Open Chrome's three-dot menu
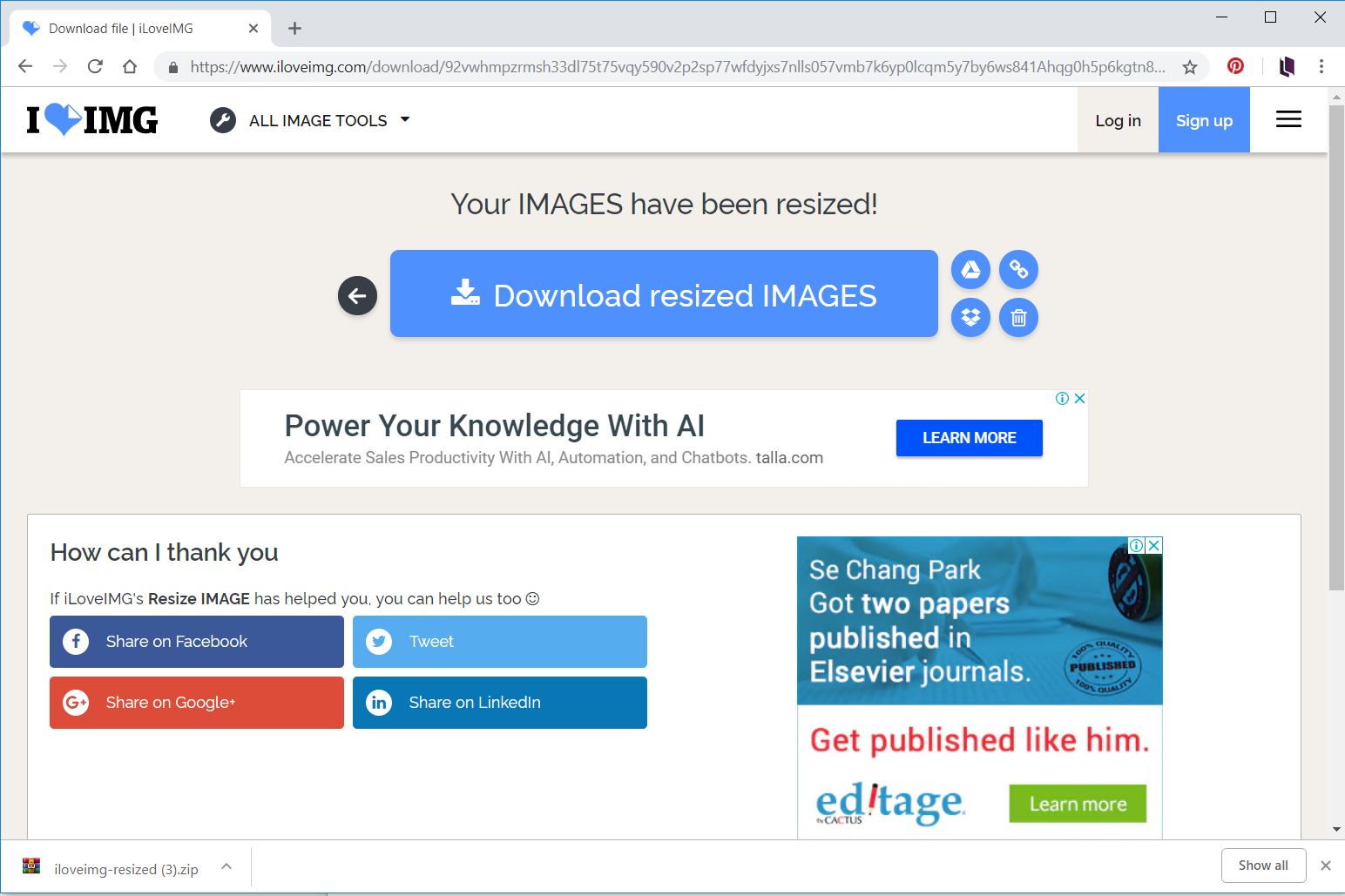The height and width of the screenshot is (896, 1345). pyautogui.click(x=1321, y=66)
